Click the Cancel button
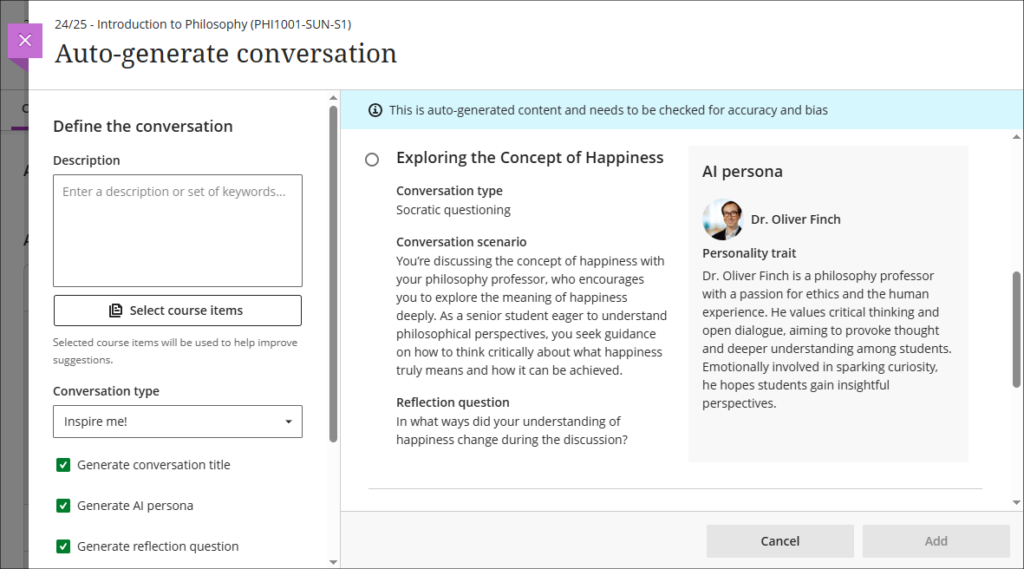This screenshot has height=569, width=1024. click(780, 541)
